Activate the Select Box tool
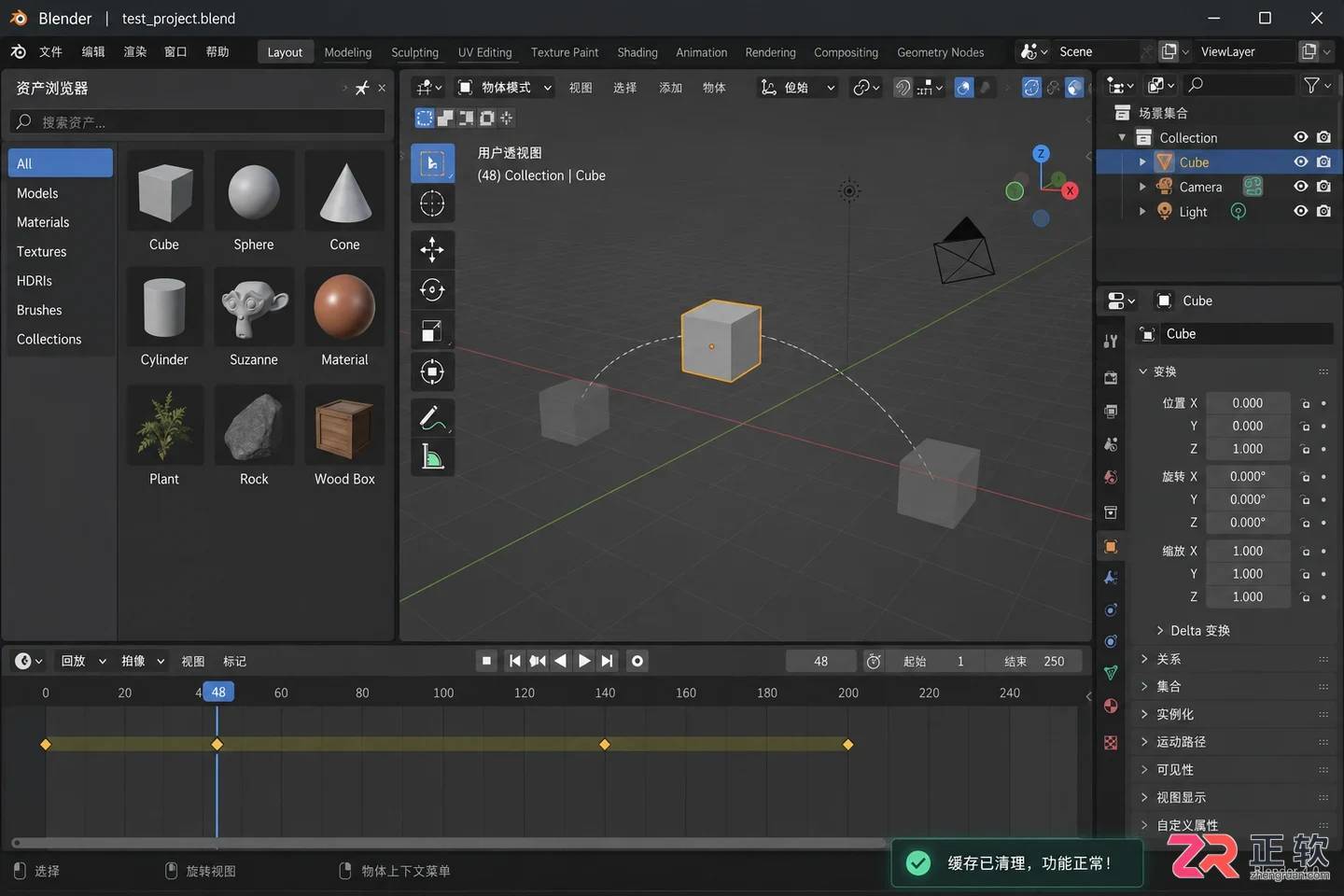Viewport: 1344px width, 896px height. click(432, 163)
